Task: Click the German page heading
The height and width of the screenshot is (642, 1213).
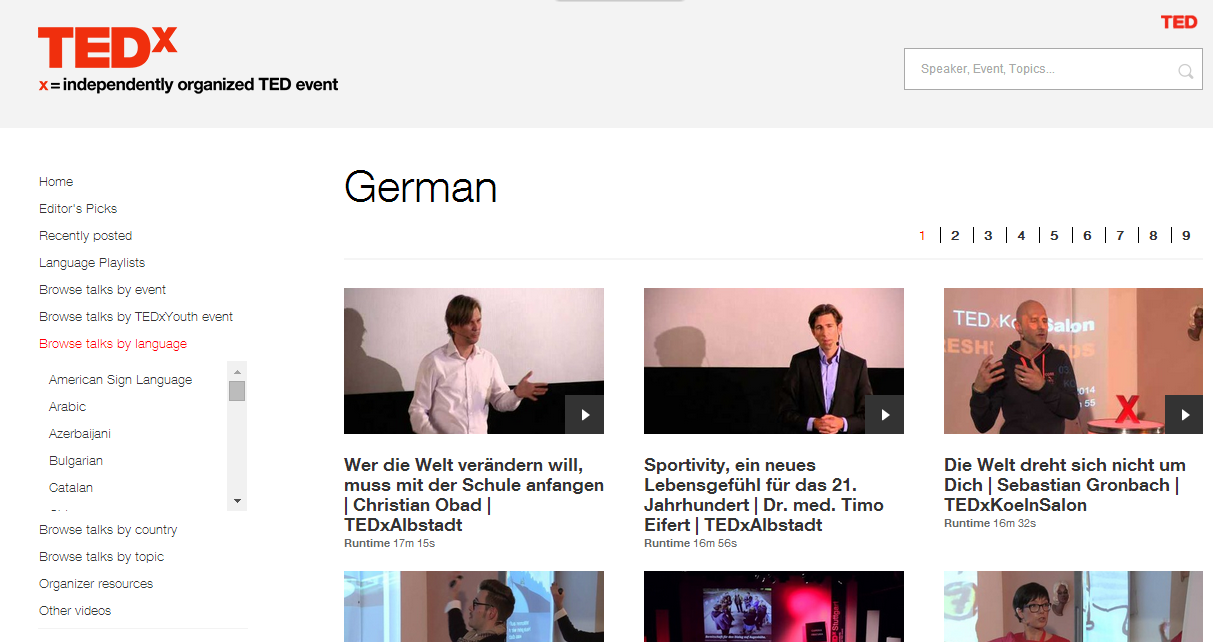Action: (420, 187)
